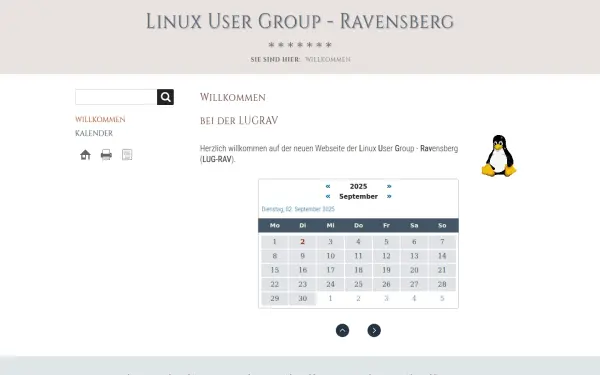The height and width of the screenshot is (375, 600).
Task: Select calendar day 29
Action: [275, 298]
